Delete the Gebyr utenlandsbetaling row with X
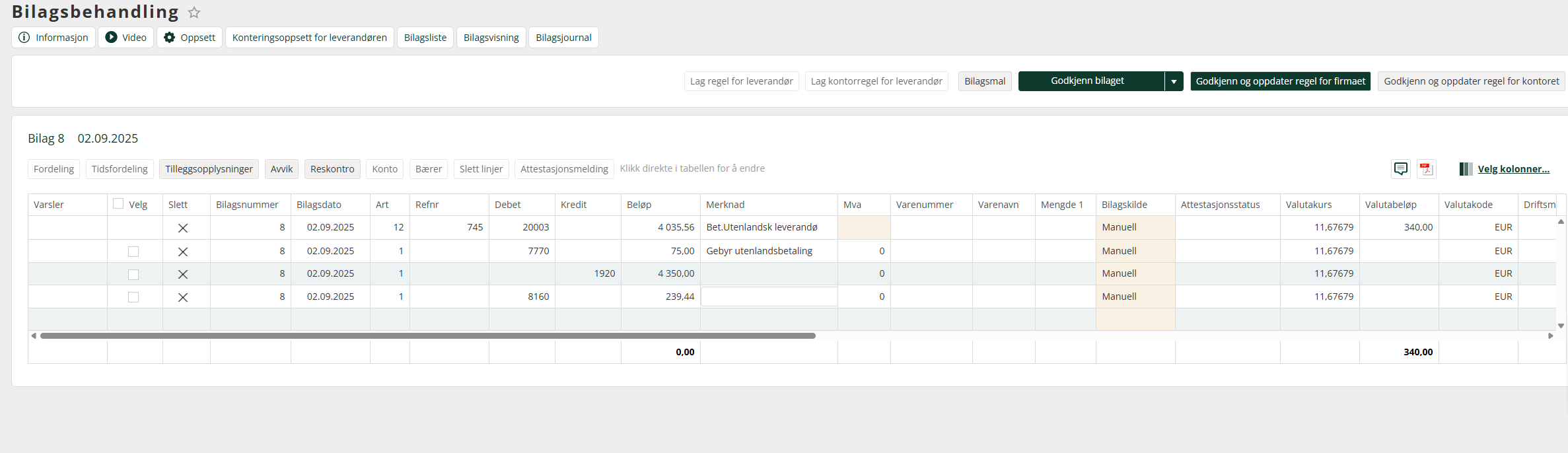This screenshot has width=1568, height=453. 183,252
